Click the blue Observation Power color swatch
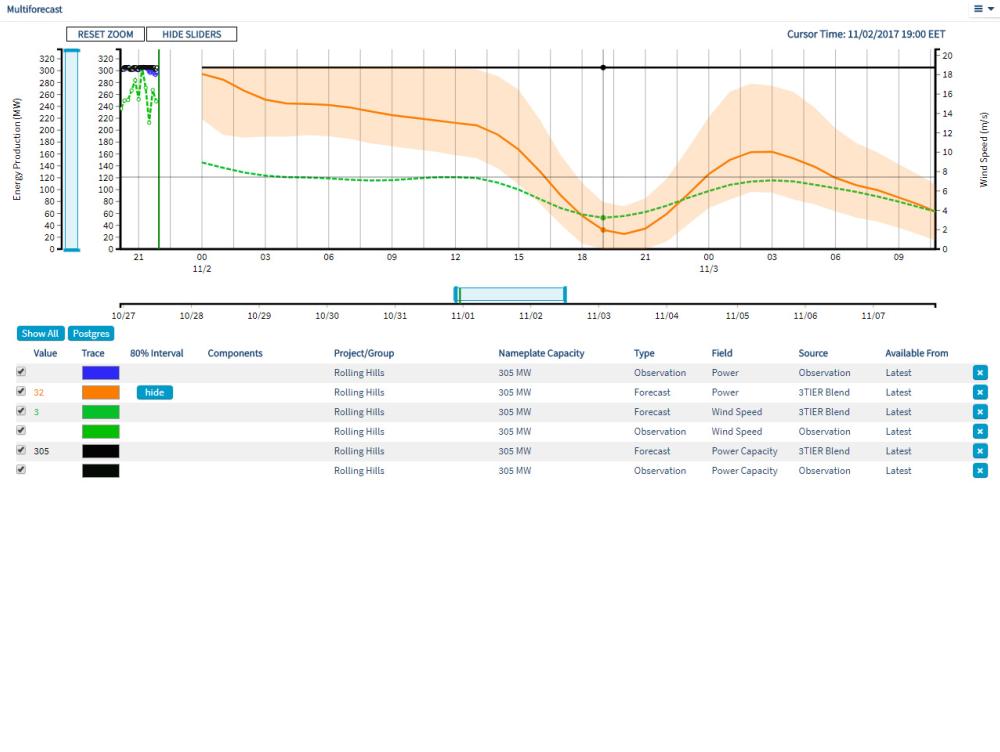1000x752 pixels. tap(100, 373)
